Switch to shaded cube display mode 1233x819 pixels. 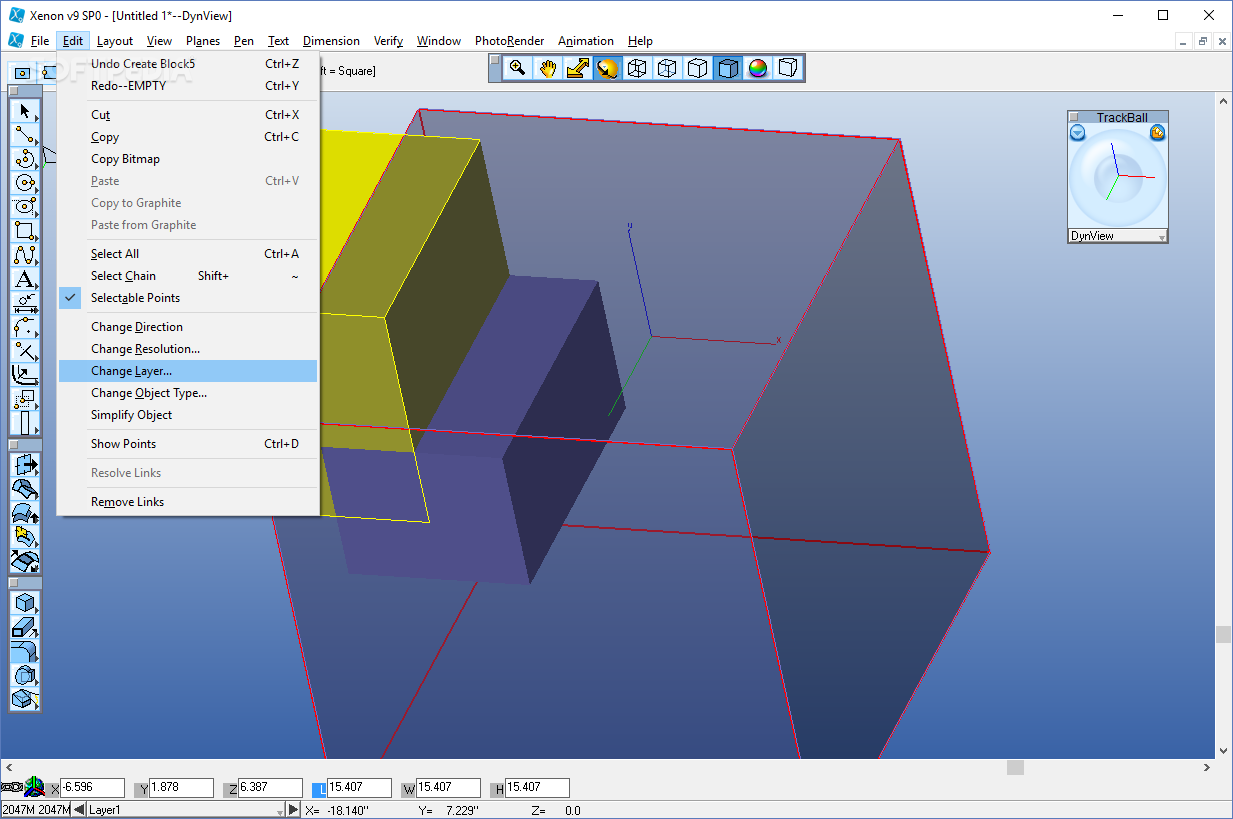click(728, 68)
